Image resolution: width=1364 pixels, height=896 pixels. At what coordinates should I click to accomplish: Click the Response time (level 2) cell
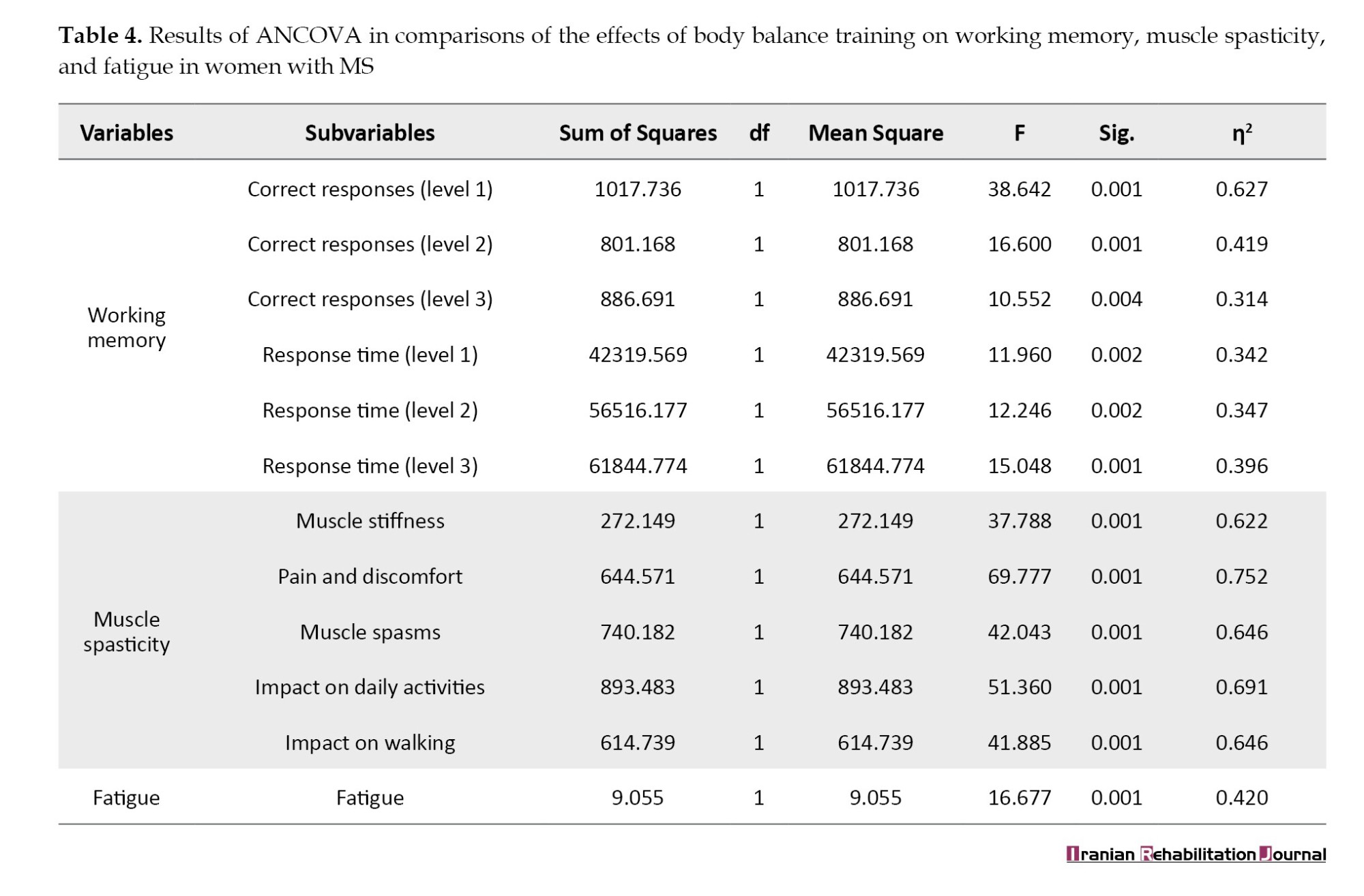click(370, 410)
